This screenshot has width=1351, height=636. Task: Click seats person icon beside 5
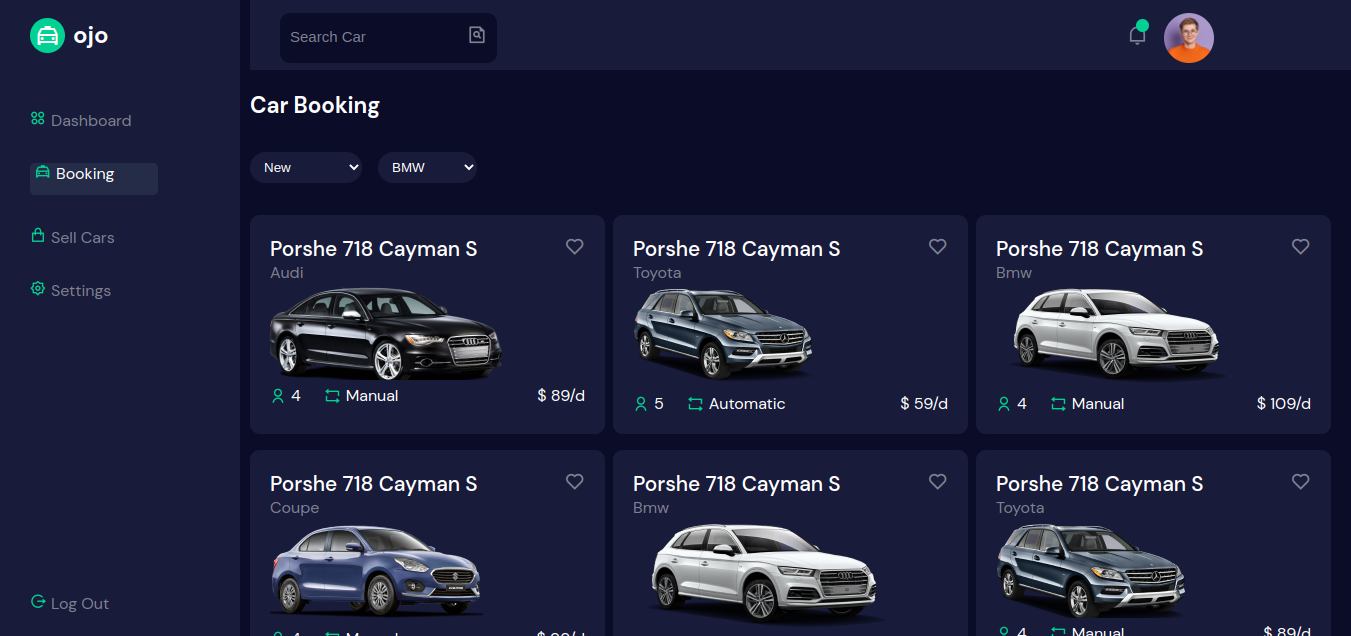(x=641, y=405)
